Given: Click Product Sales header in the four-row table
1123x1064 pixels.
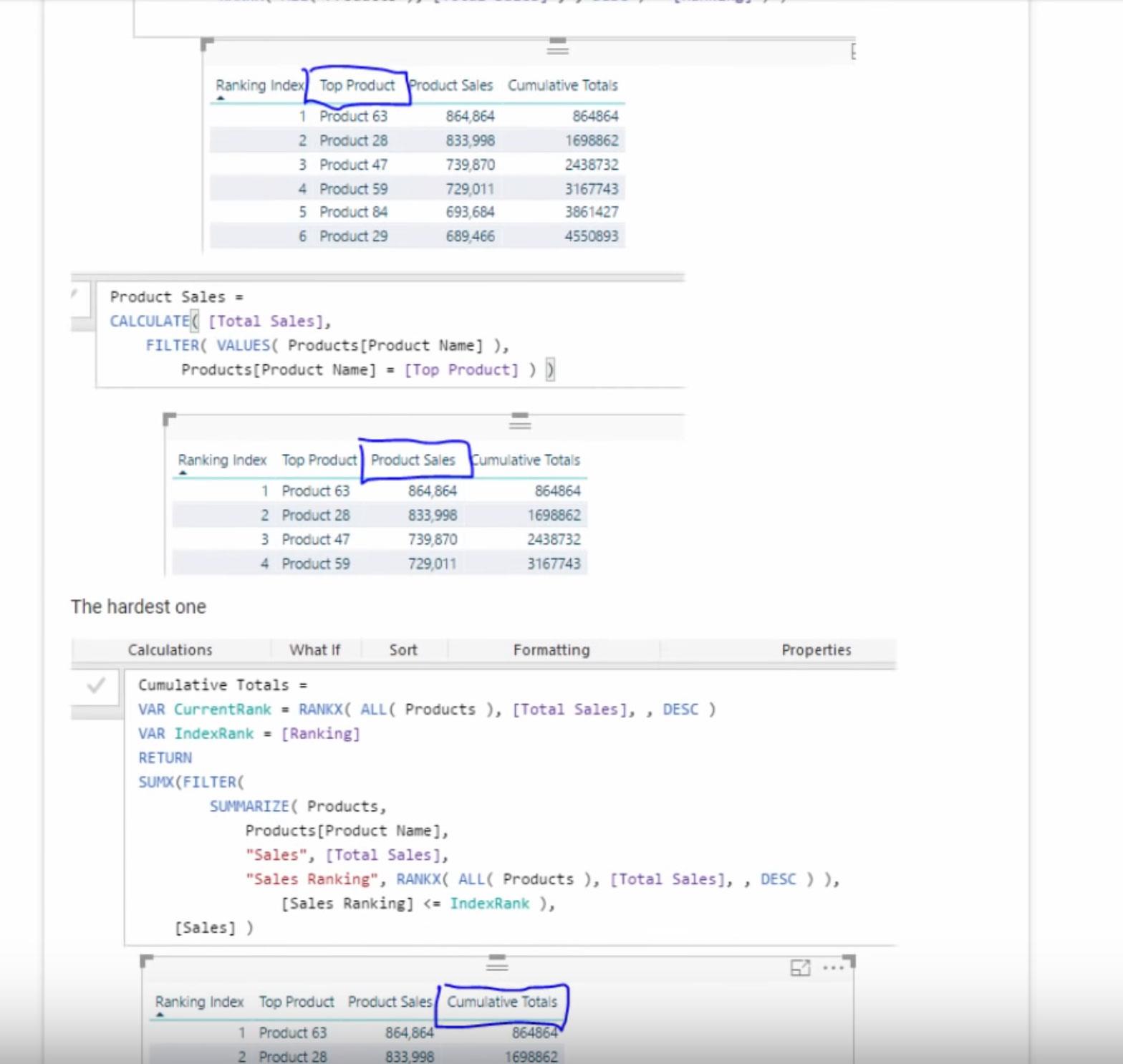Looking at the screenshot, I should [x=413, y=460].
